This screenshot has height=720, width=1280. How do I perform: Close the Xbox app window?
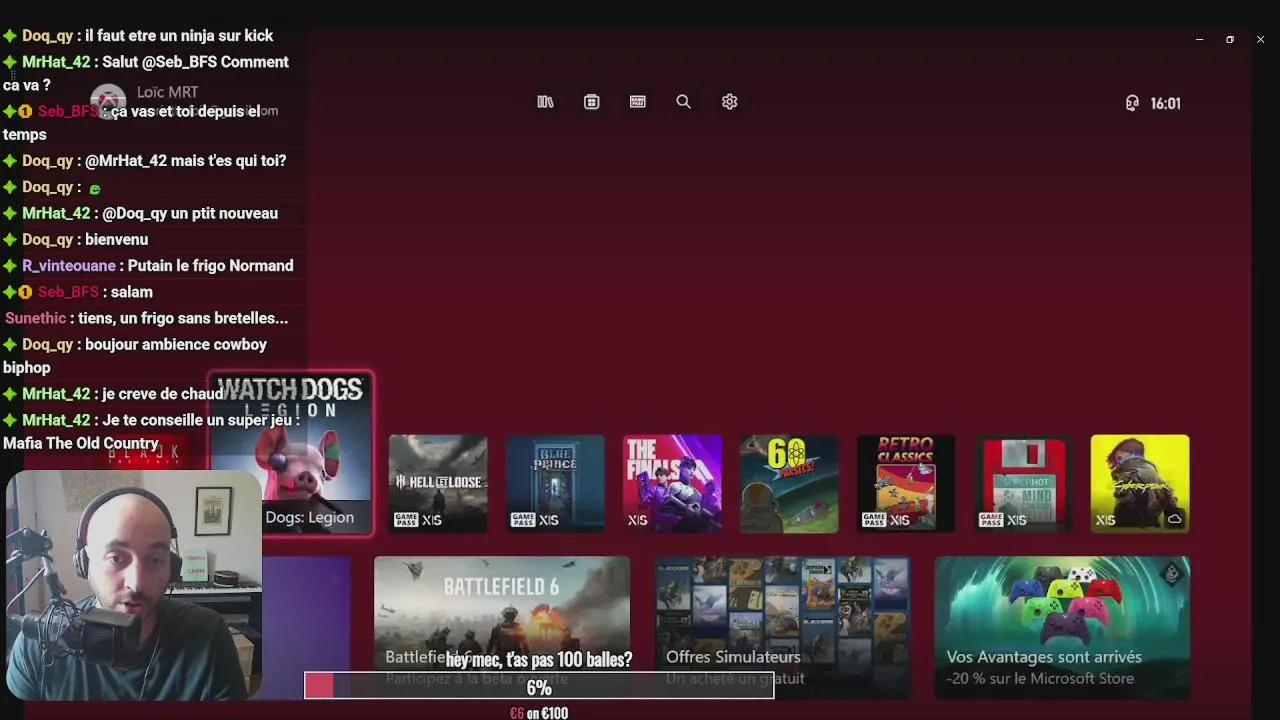pos(1260,40)
